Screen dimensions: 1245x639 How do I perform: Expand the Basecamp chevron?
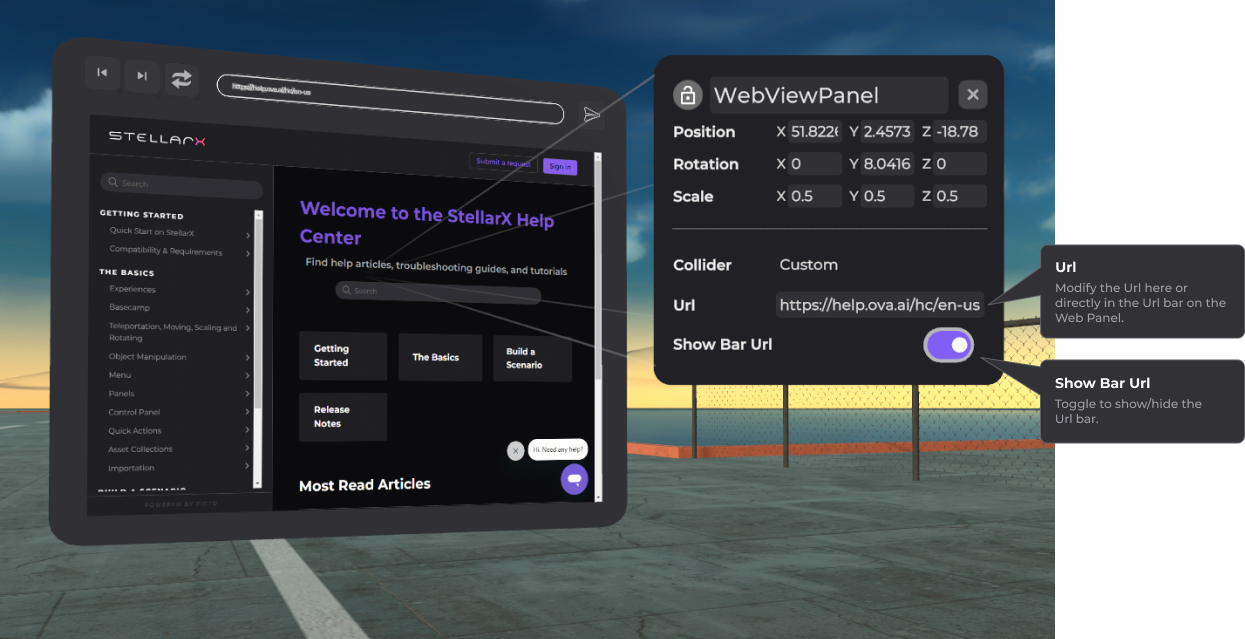tap(247, 310)
